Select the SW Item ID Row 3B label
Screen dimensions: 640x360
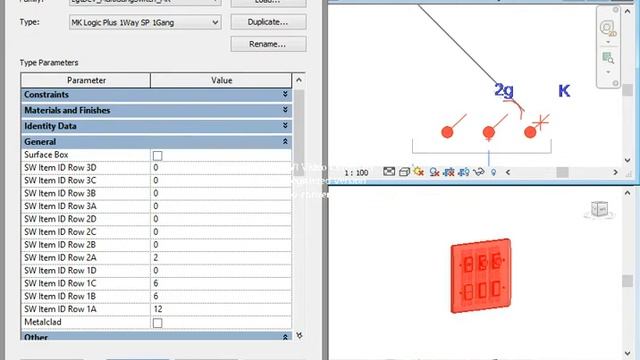60,193
